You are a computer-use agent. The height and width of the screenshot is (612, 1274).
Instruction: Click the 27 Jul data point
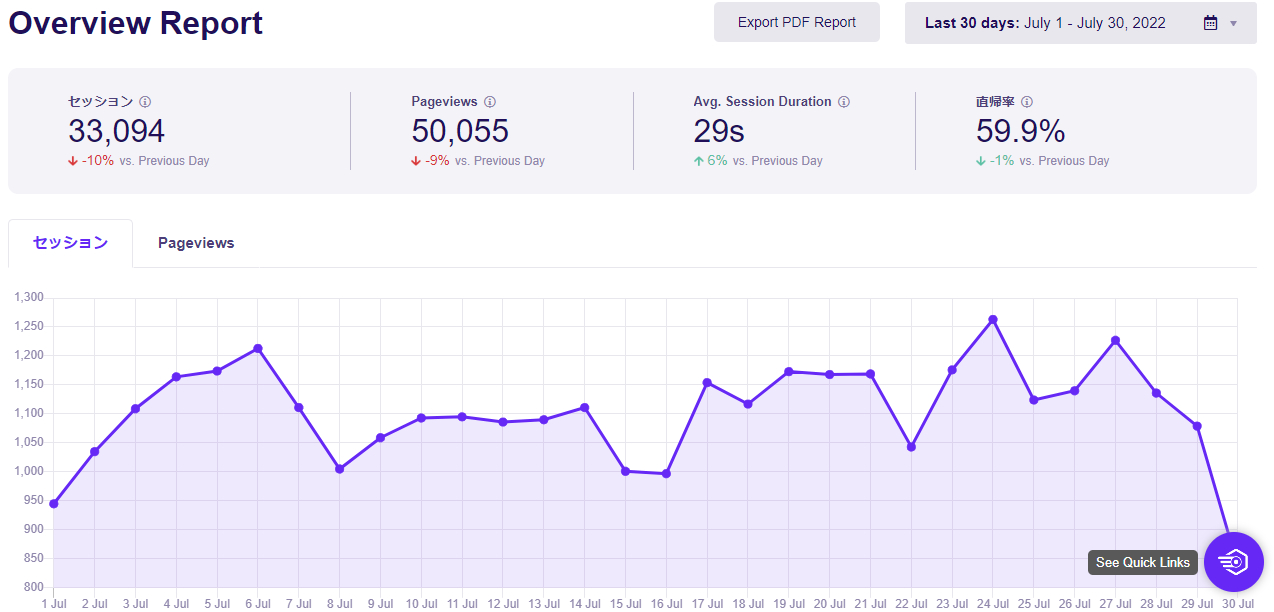pos(1115,340)
